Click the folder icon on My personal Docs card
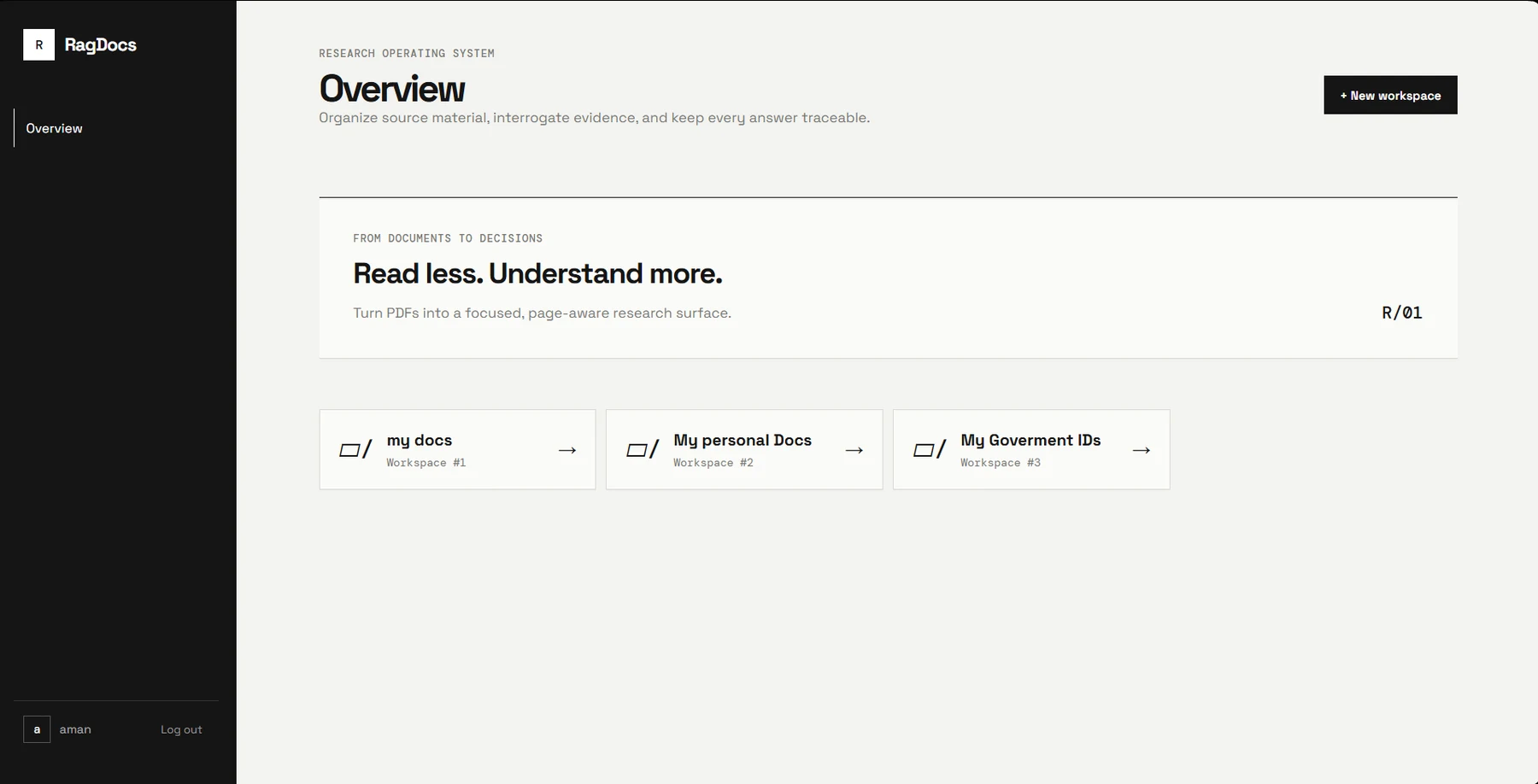1538x784 pixels. (x=643, y=449)
